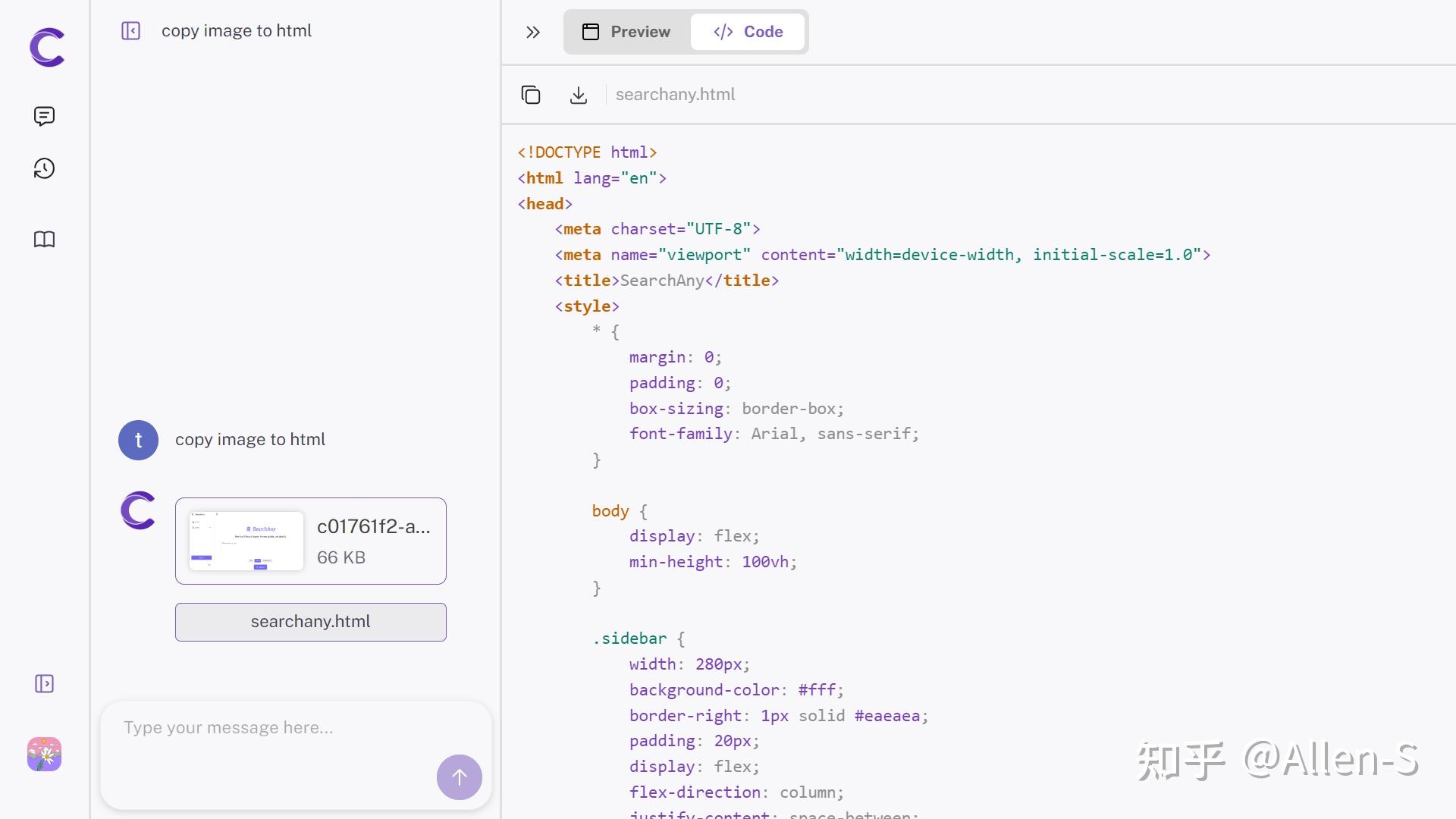Open the searchany.html file button
The width and height of the screenshot is (1456, 819).
[x=310, y=622]
